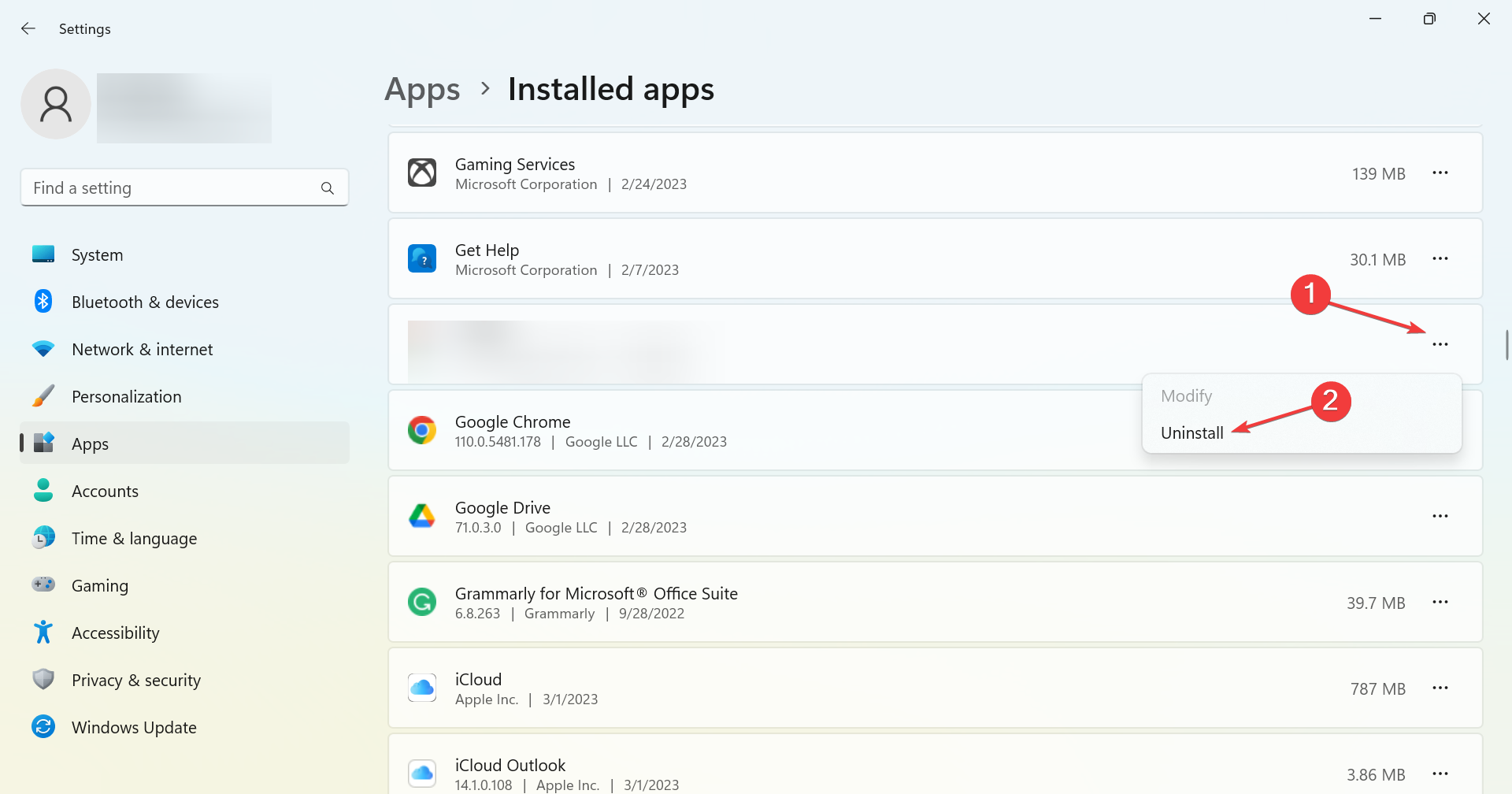The width and height of the screenshot is (1512, 794).
Task: Open Bluetooth & devices settings
Action: (x=184, y=302)
